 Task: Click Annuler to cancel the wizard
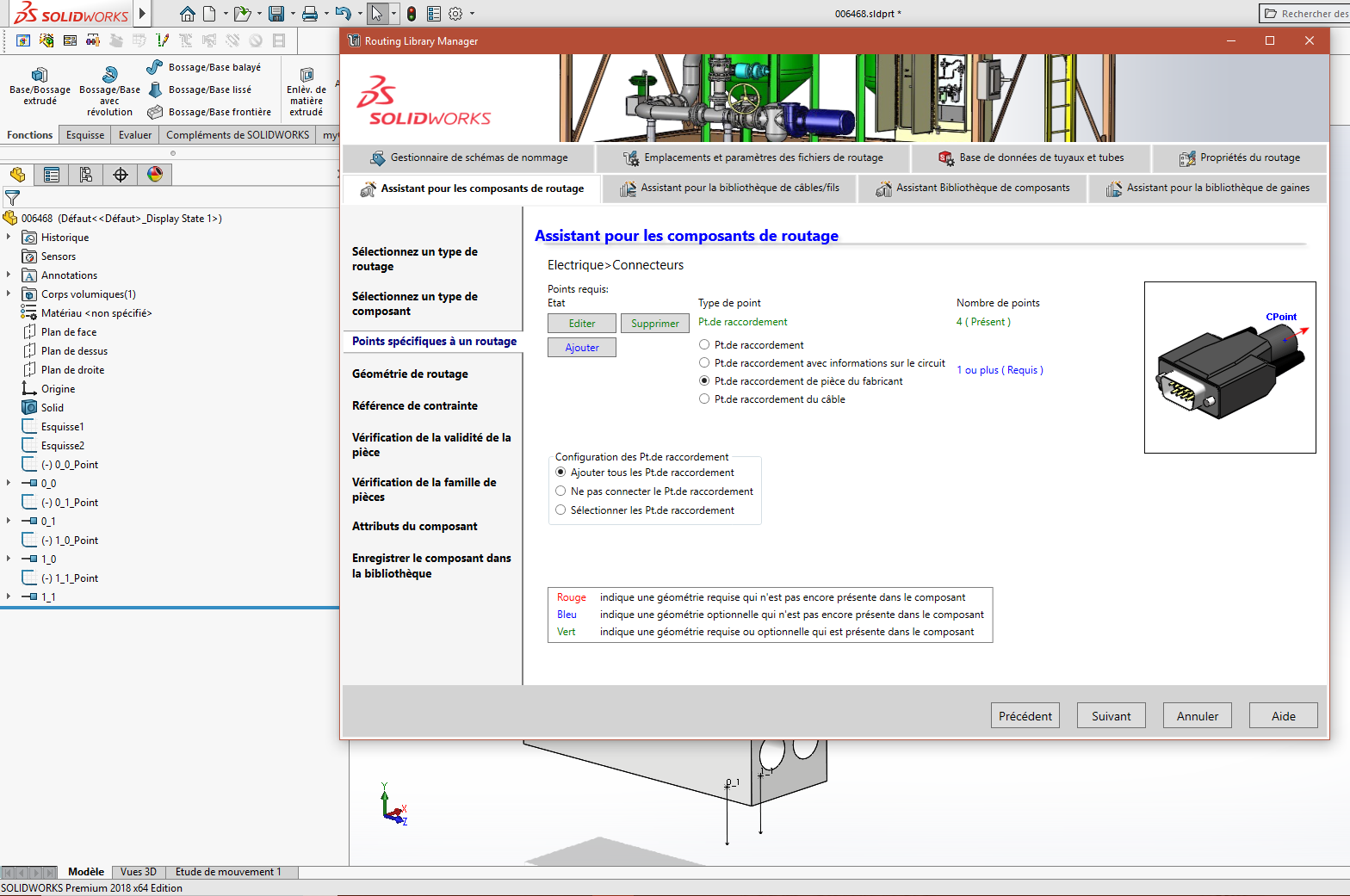point(1198,716)
